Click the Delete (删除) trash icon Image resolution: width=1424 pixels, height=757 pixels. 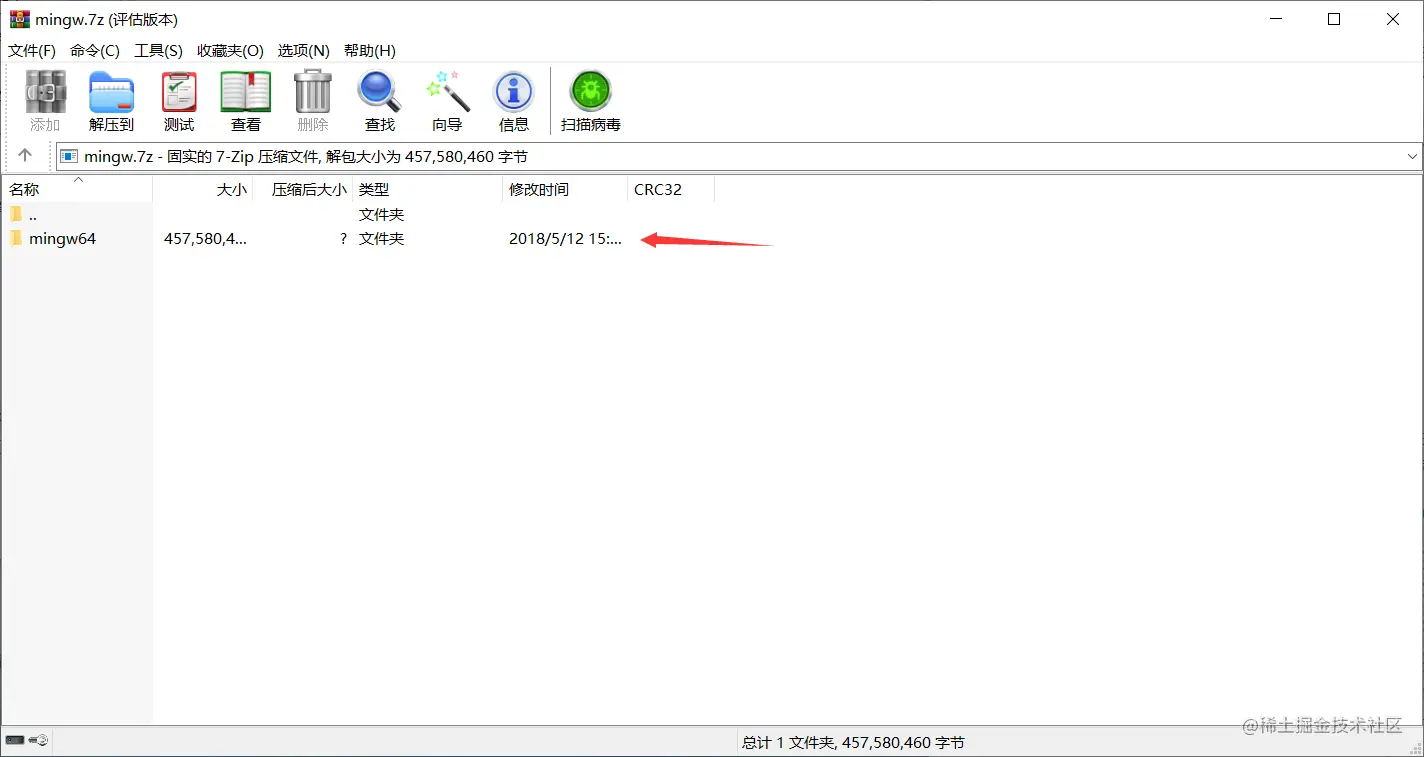tap(313, 100)
